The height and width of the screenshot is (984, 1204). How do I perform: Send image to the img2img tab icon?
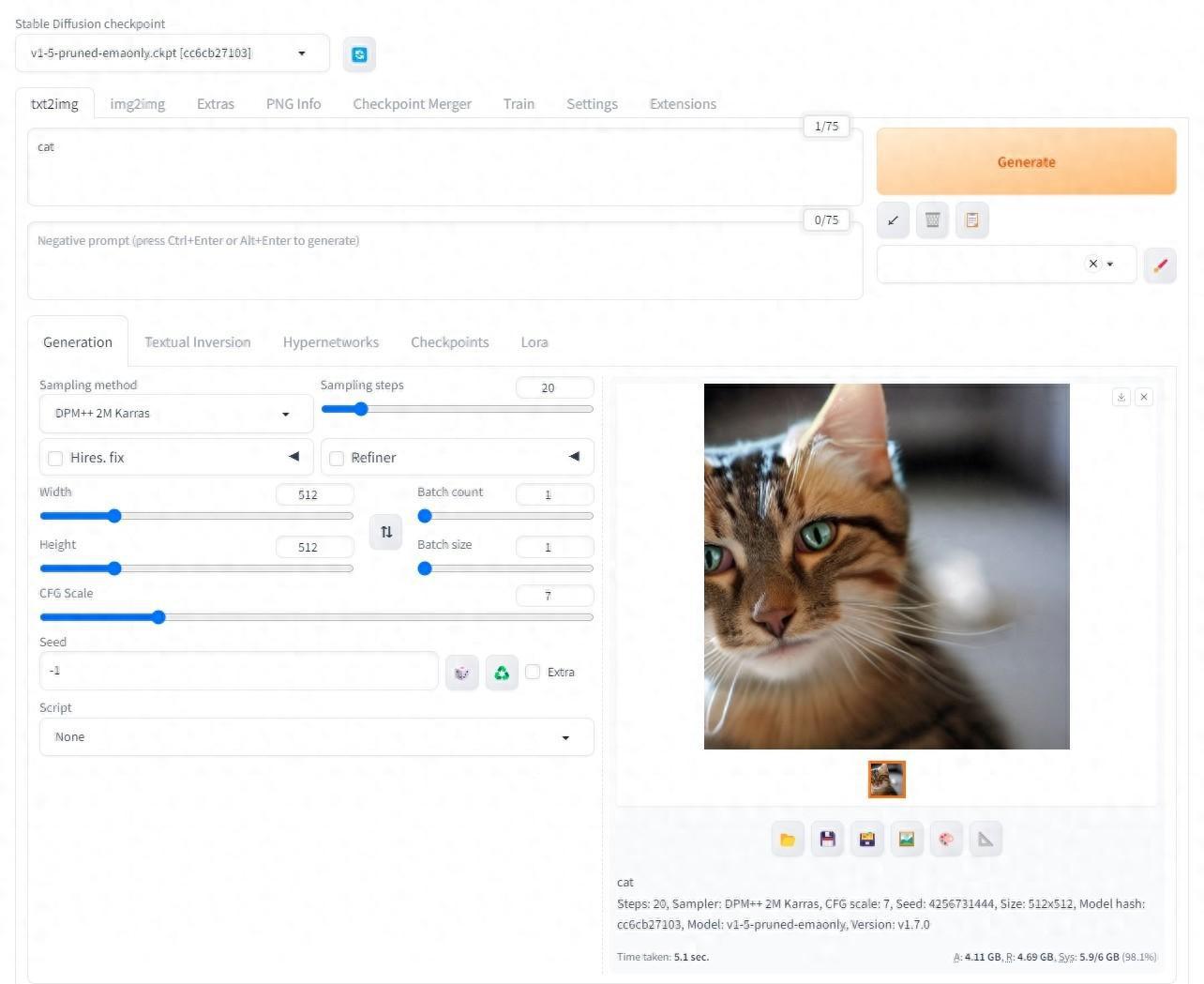907,840
